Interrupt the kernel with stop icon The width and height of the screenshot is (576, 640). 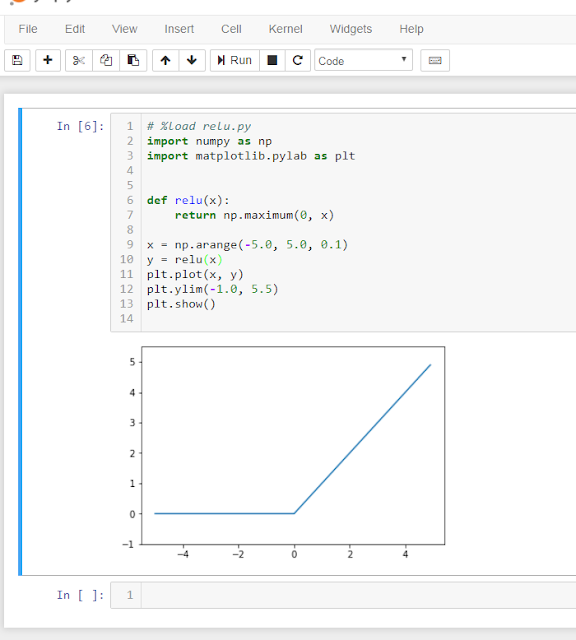272,60
